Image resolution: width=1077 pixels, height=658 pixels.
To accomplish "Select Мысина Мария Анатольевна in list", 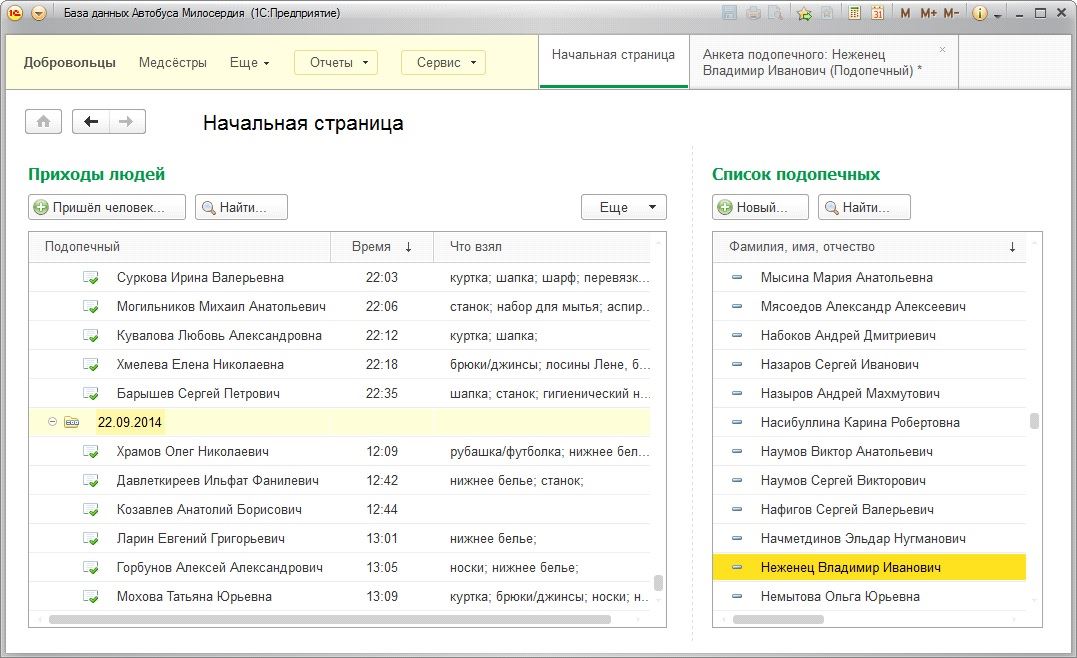I will (870, 277).
